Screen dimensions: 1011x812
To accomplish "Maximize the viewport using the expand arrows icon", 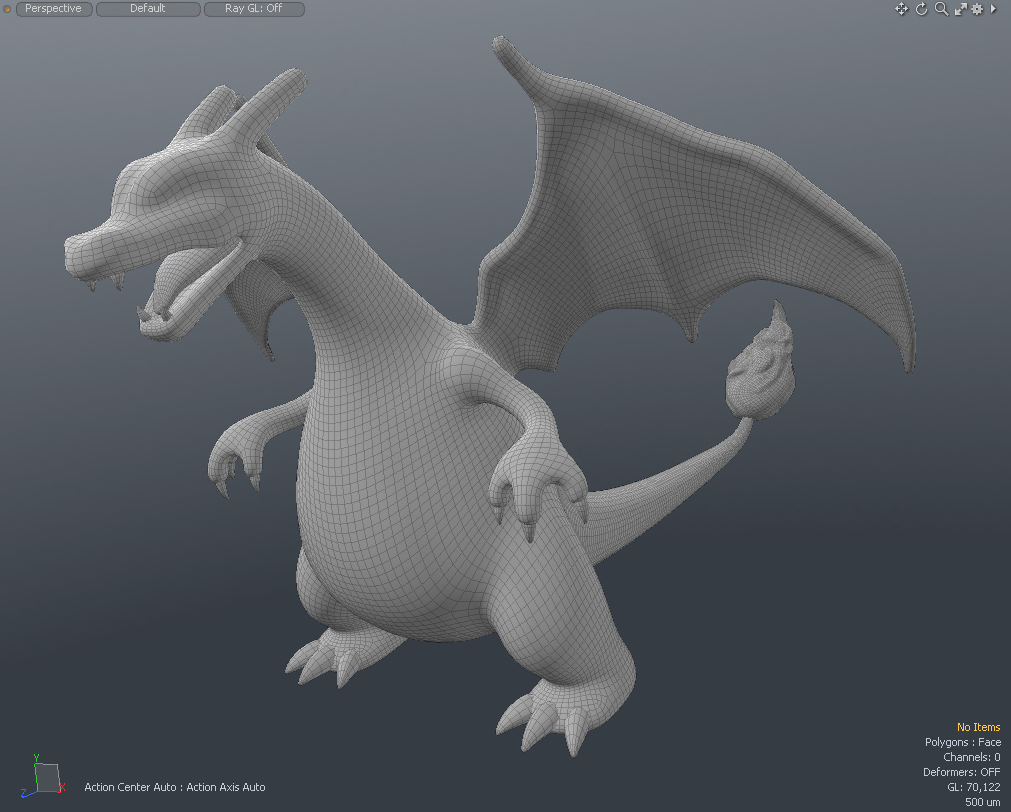I will click(x=960, y=8).
